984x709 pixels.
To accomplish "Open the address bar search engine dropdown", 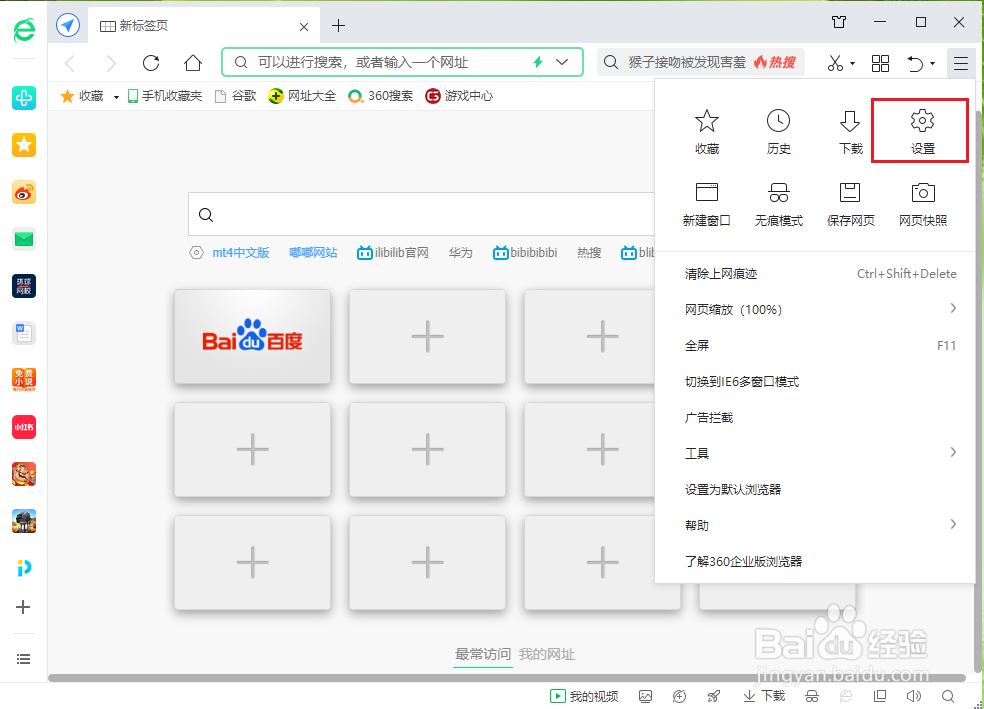I will coord(560,61).
